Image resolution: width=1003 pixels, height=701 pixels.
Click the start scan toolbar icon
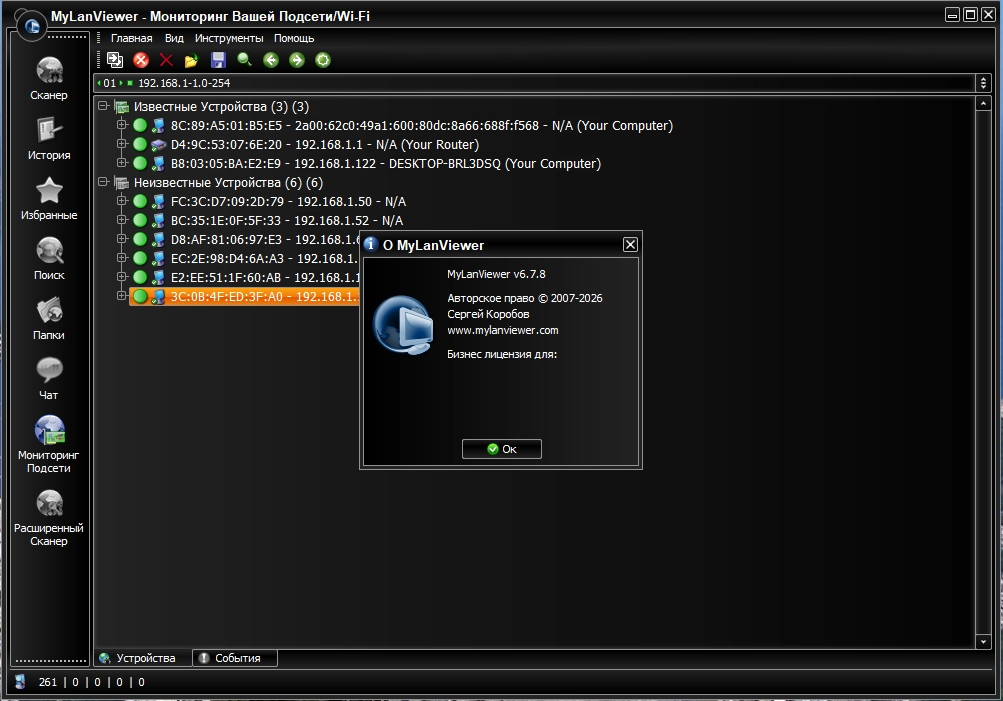(115, 60)
